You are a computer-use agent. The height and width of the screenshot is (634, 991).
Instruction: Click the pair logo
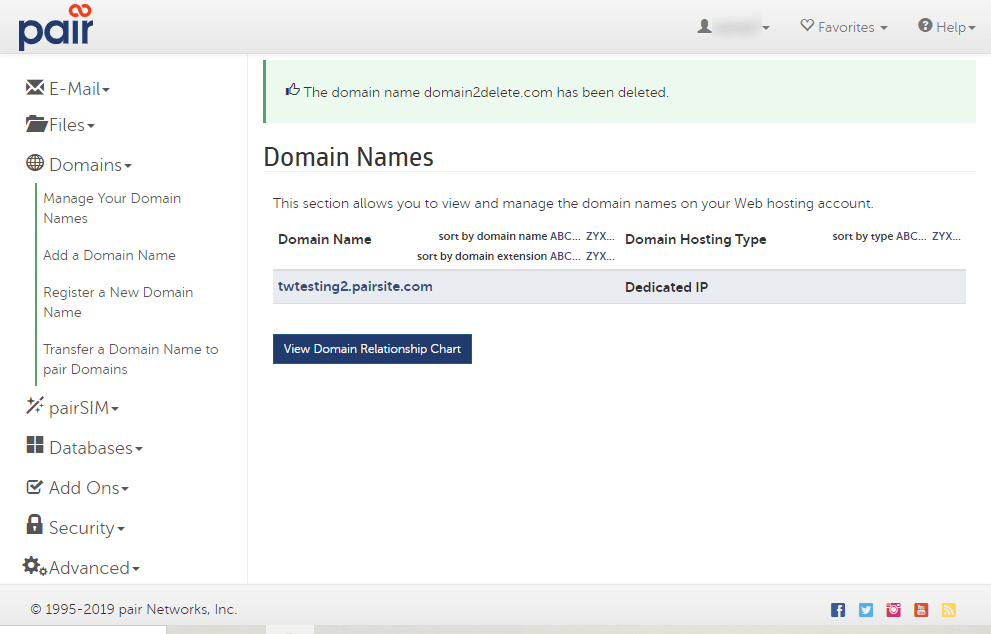[x=55, y=27]
